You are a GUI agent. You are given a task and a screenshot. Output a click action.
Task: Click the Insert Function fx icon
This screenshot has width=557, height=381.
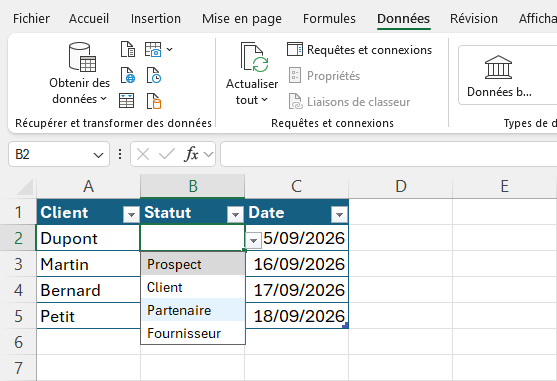[x=191, y=154]
